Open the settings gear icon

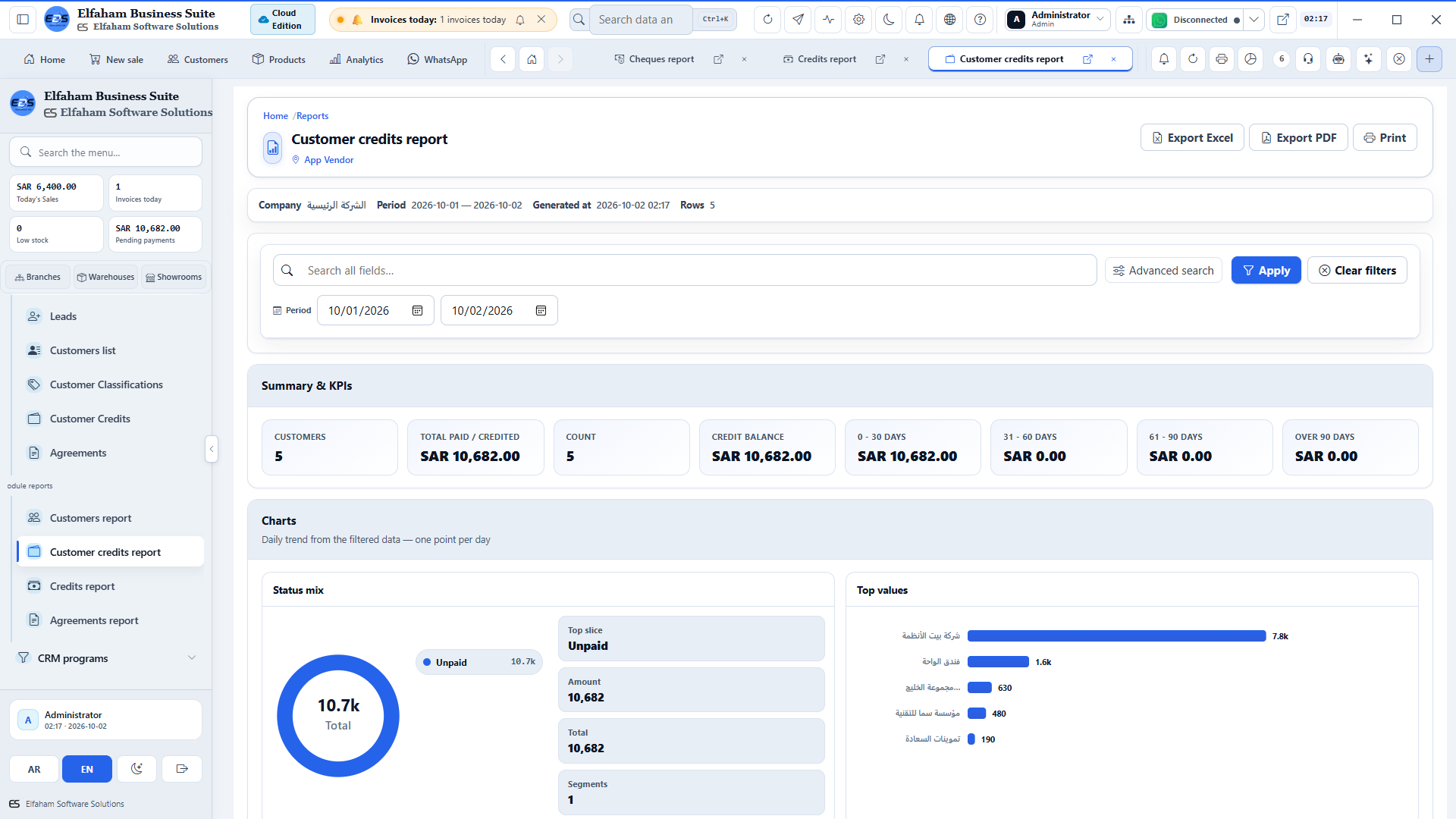click(x=858, y=20)
